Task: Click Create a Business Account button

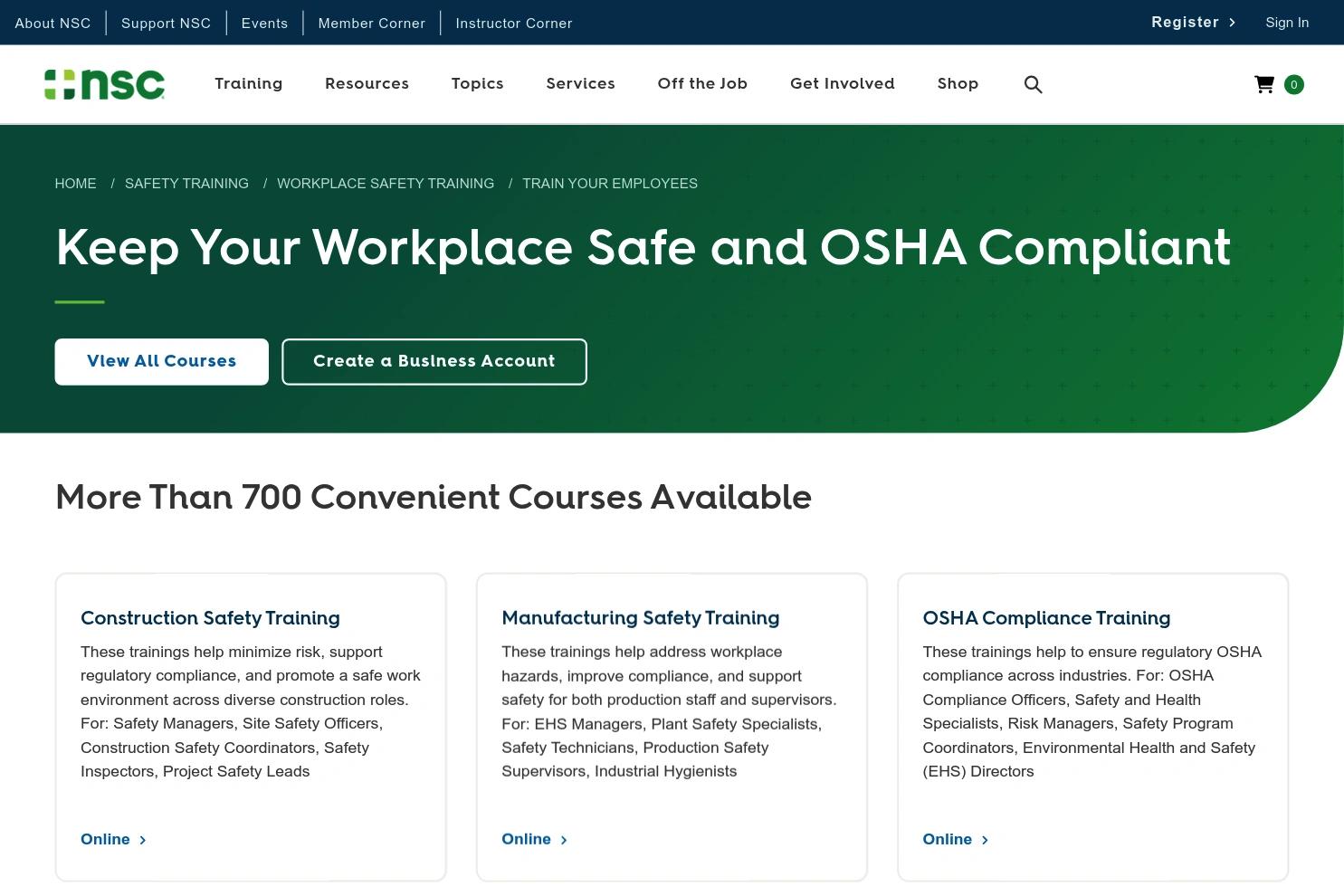Action: (x=434, y=361)
